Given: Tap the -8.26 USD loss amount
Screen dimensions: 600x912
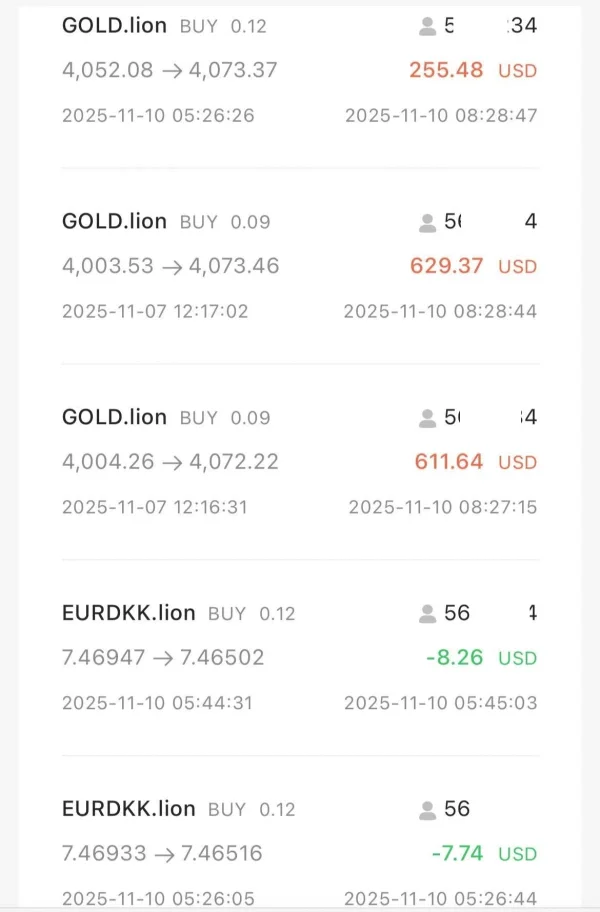Looking at the screenshot, I should tap(454, 658).
